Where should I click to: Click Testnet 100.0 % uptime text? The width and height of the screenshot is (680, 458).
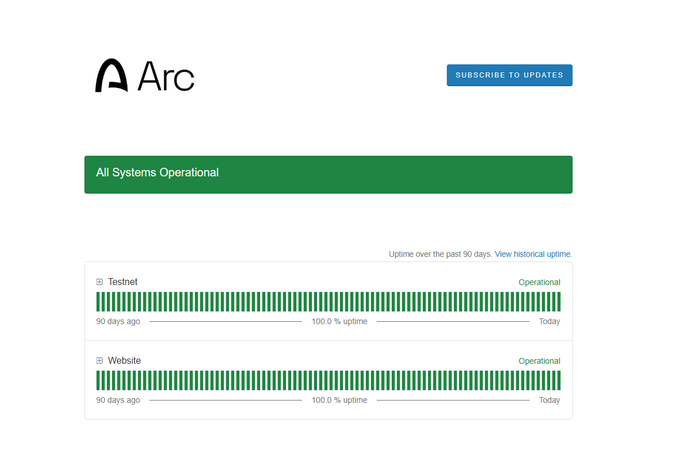pos(340,321)
